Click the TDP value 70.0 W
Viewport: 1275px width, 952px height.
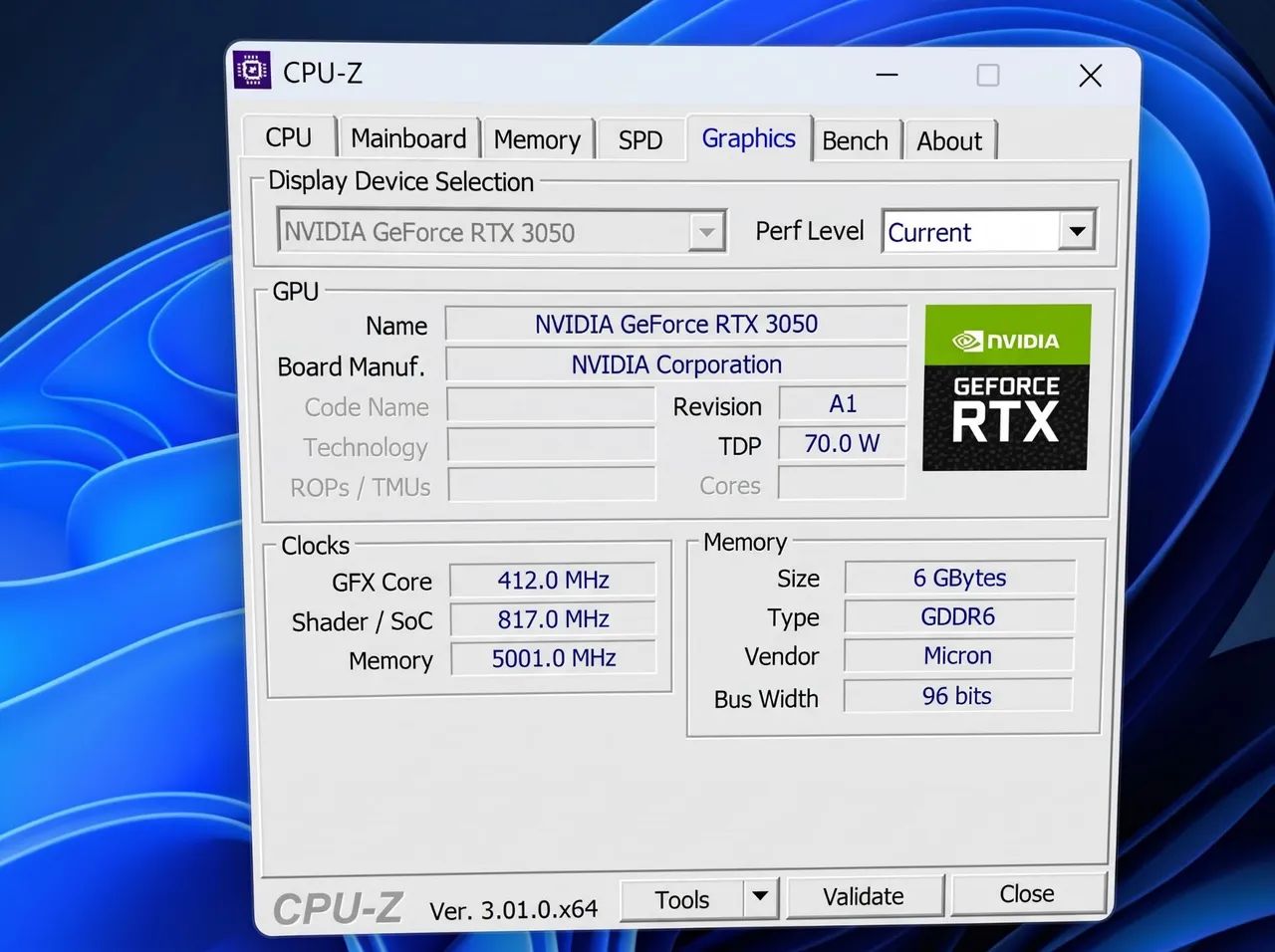[842, 443]
